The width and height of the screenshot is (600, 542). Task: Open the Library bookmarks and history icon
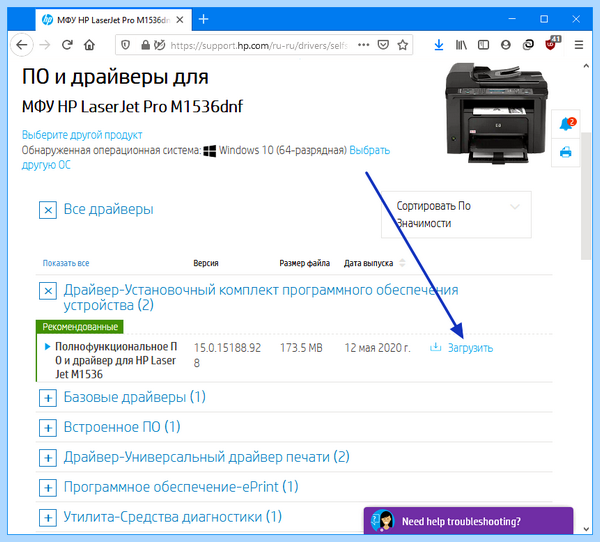tap(461, 45)
